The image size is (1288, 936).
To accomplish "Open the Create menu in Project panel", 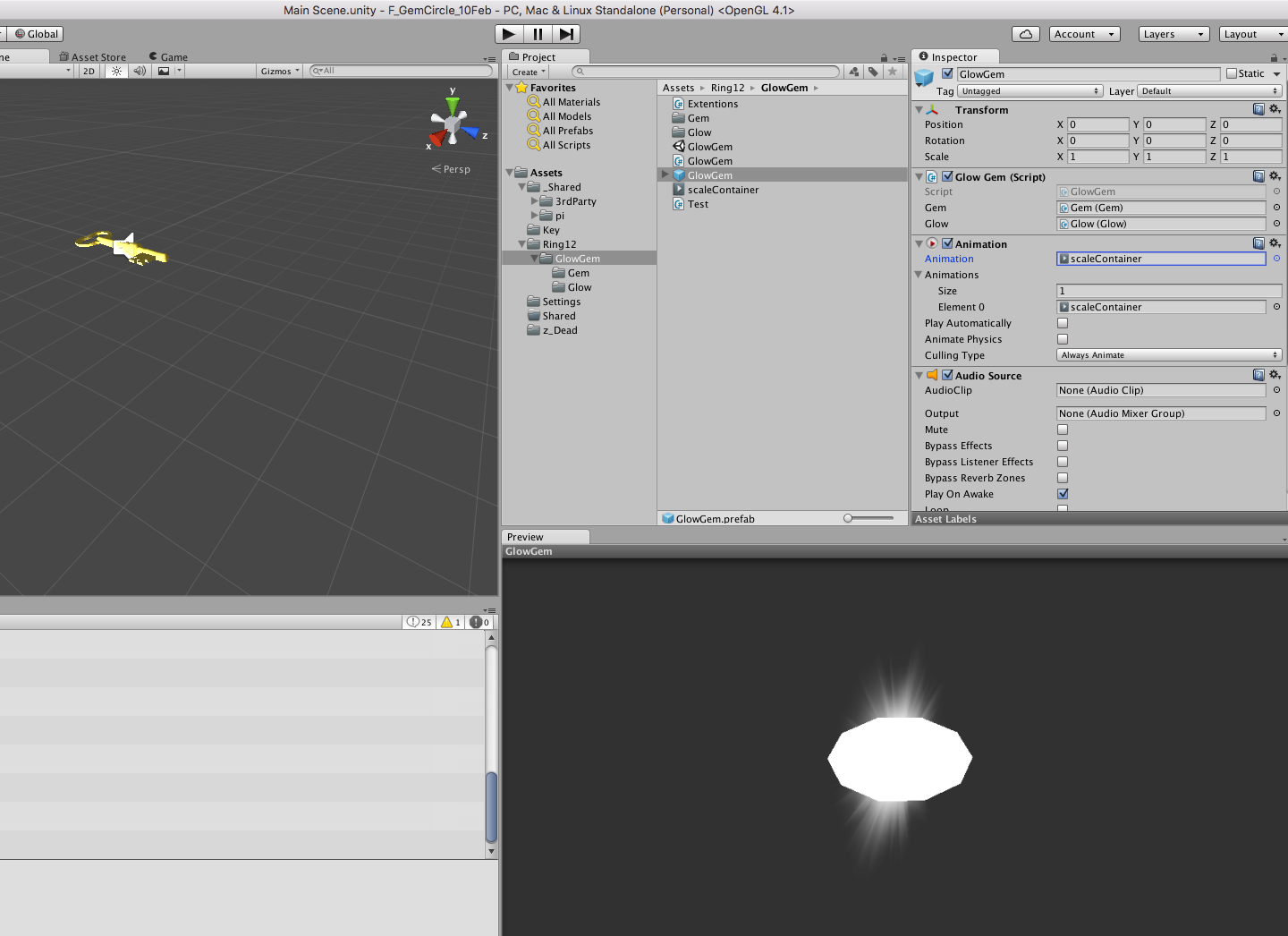I will pyautogui.click(x=529, y=72).
